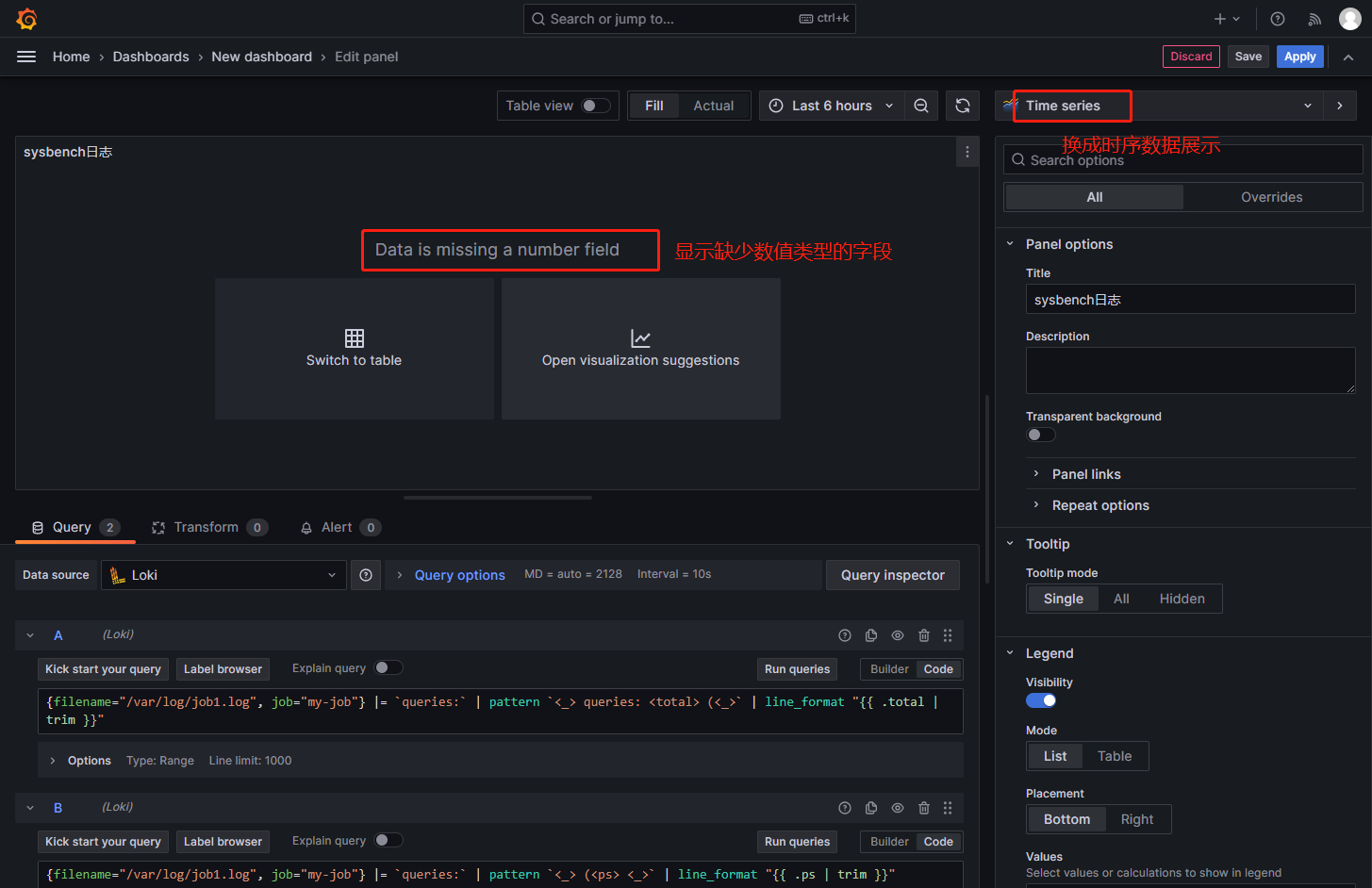The height and width of the screenshot is (888, 1372).
Task: Open the hamburger navigation menu
Action: click(26, 57)
